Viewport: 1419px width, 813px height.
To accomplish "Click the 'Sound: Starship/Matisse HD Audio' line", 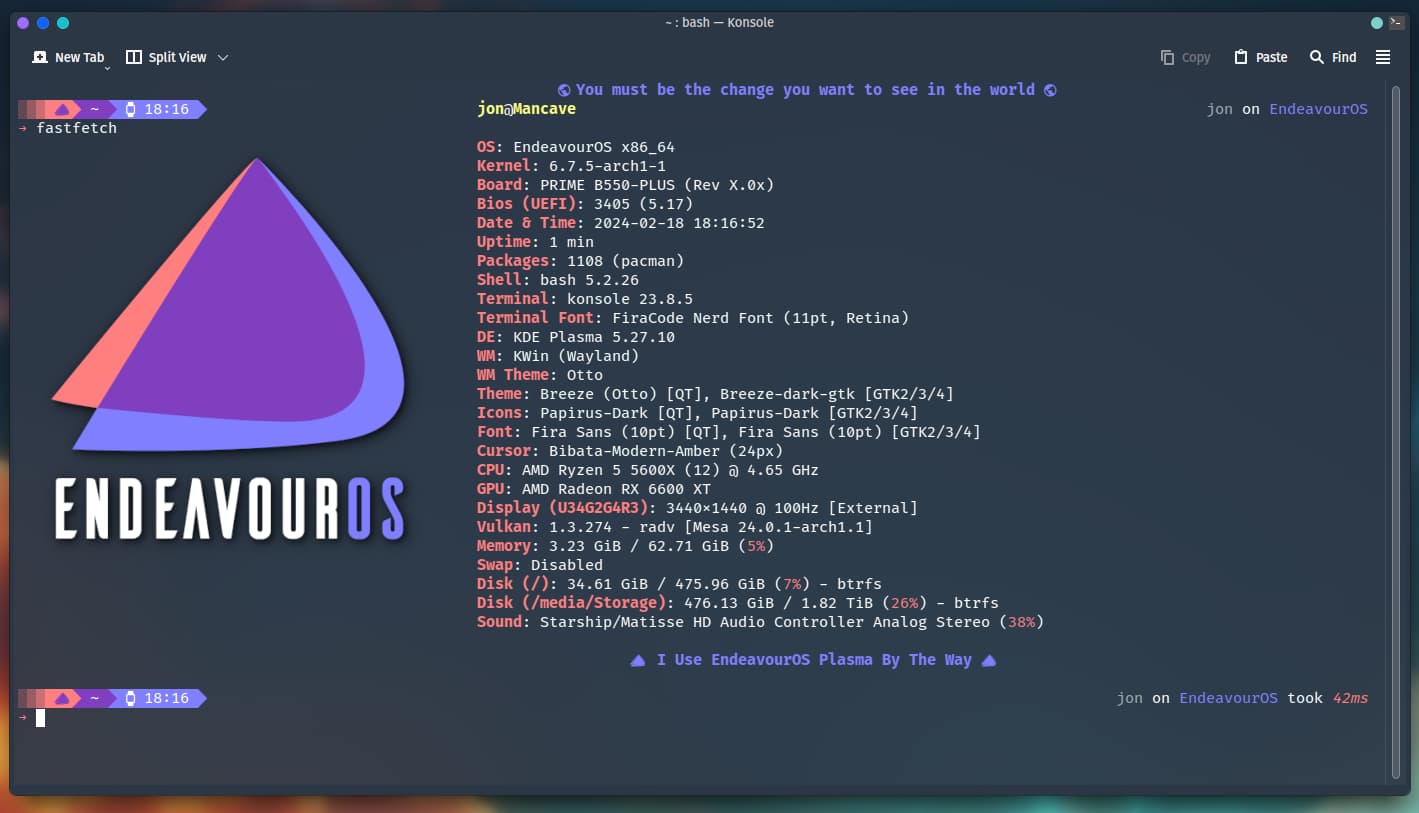I will pyautogui.click(x=761, y=622).
